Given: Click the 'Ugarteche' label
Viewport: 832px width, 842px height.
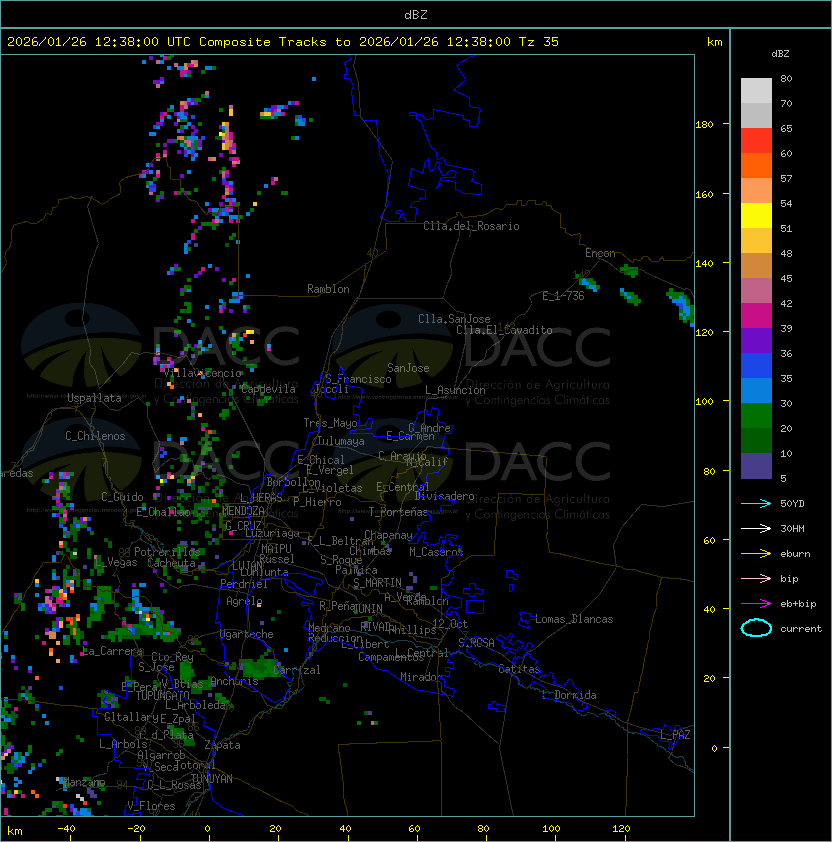Looking at the screenshot, I should [x=247, y=634].
